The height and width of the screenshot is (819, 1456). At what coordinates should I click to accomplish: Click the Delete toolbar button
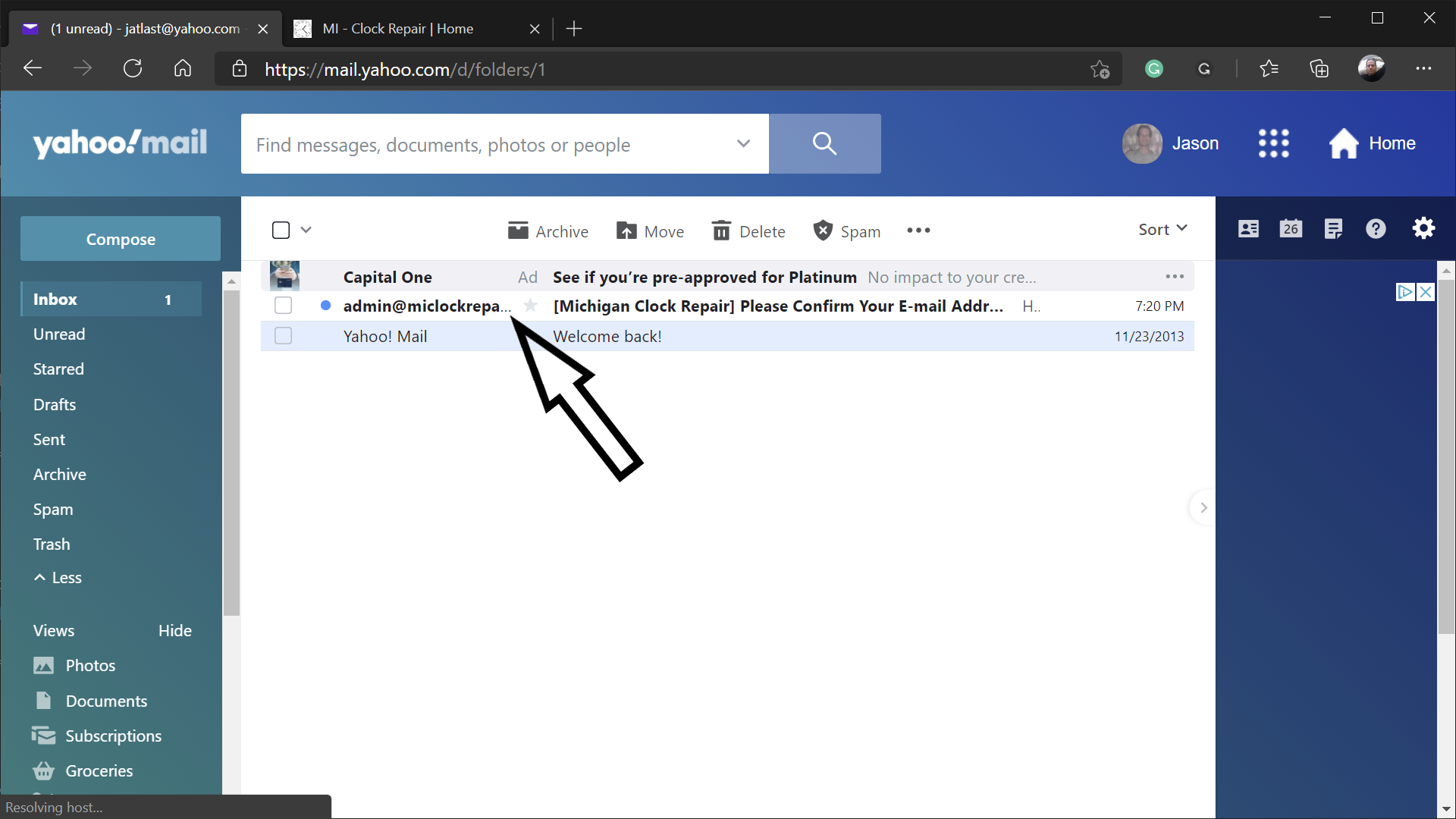[x=749, y=231]
